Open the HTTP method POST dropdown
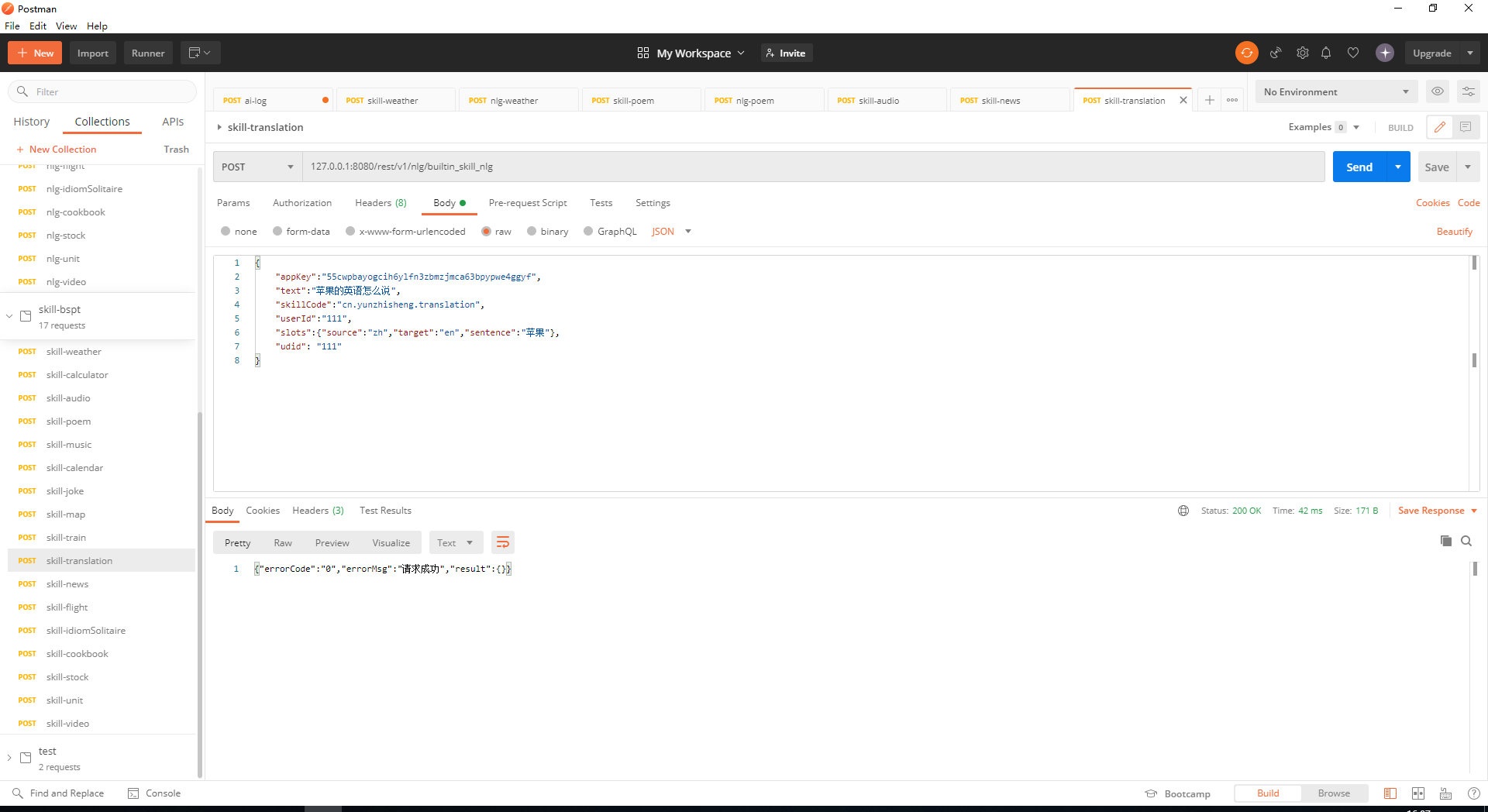Screen dimensions: 1488x812 257,167
